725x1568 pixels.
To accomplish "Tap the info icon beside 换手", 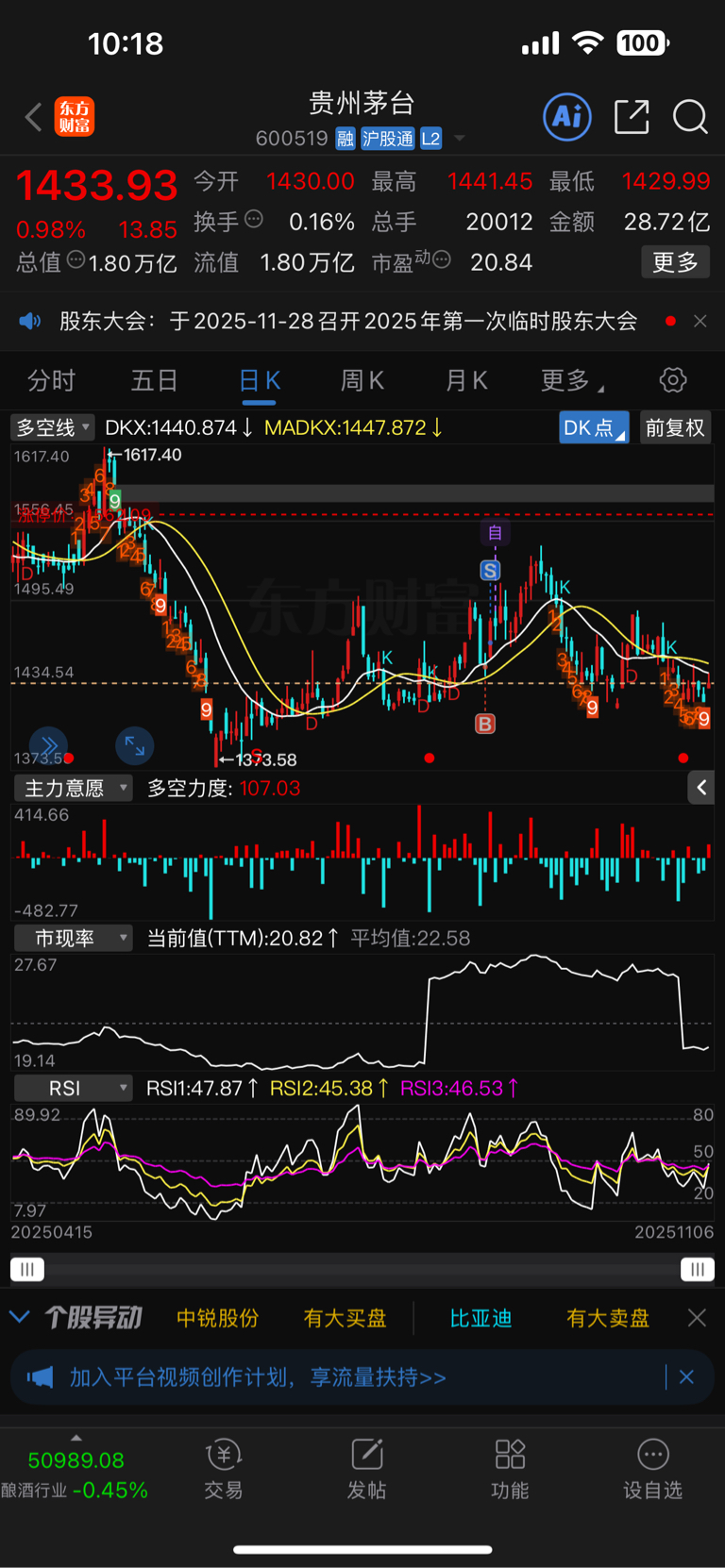I will [253, 220].
